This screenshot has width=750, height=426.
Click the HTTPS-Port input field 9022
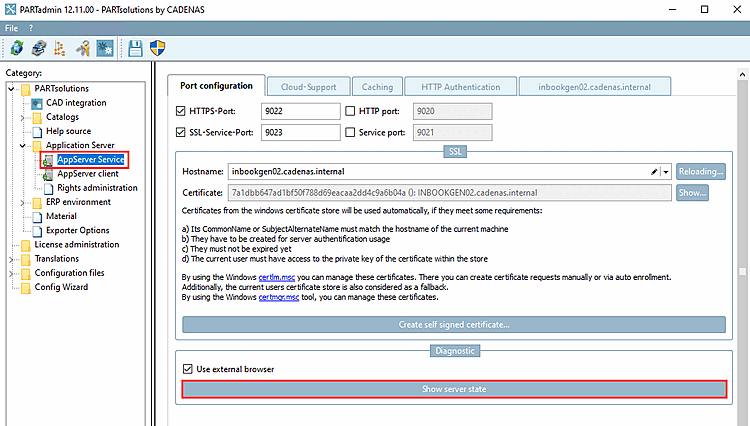click(301, 111)
